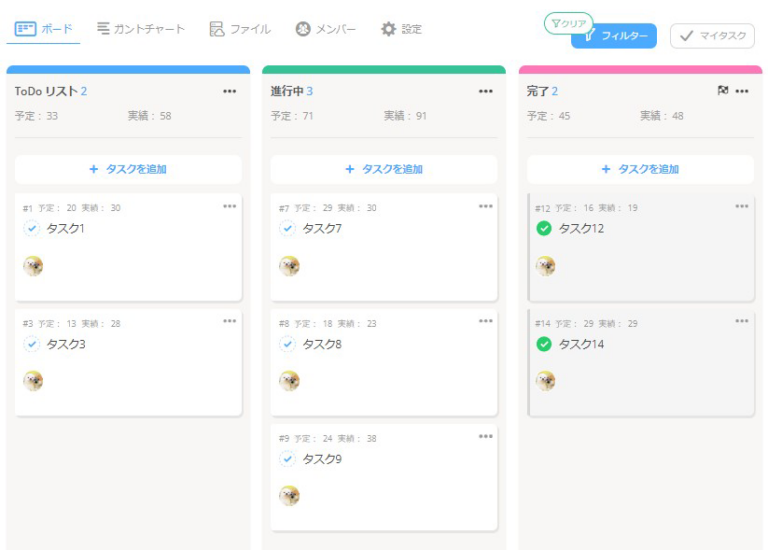The height and width of the screenshot is (550, 768).
Task: Click the Gantt chart icon
Action: pos(104,29)
